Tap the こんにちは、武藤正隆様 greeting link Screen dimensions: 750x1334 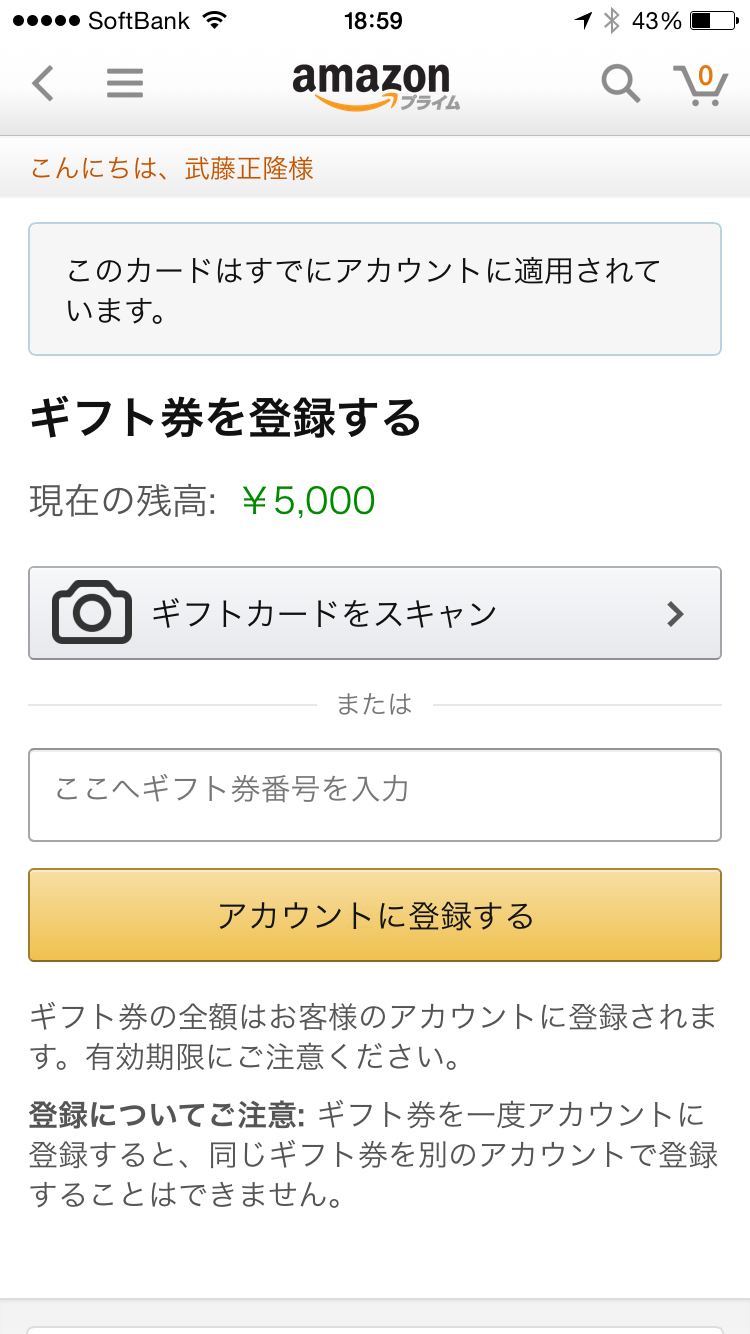172,168
